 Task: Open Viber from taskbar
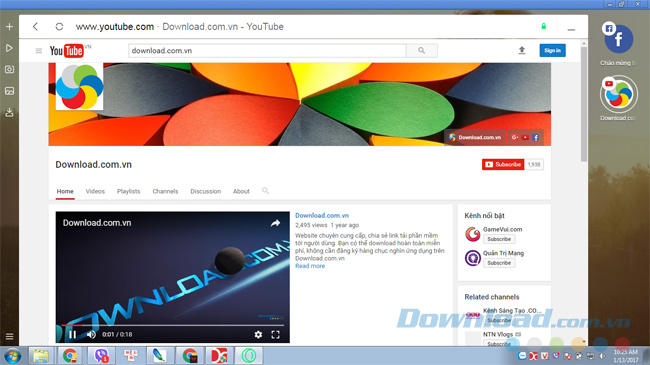coord(101,356)
